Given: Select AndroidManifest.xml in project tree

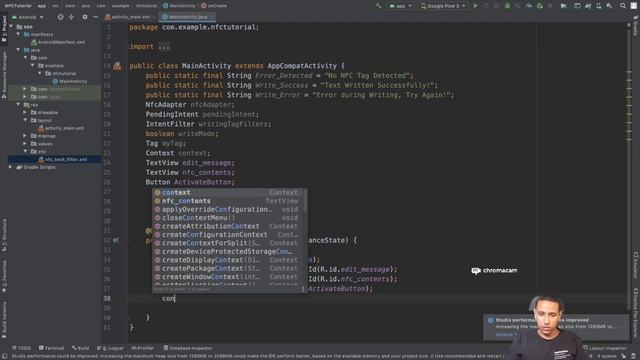Looking at the screenshot, I should point(58,42).
